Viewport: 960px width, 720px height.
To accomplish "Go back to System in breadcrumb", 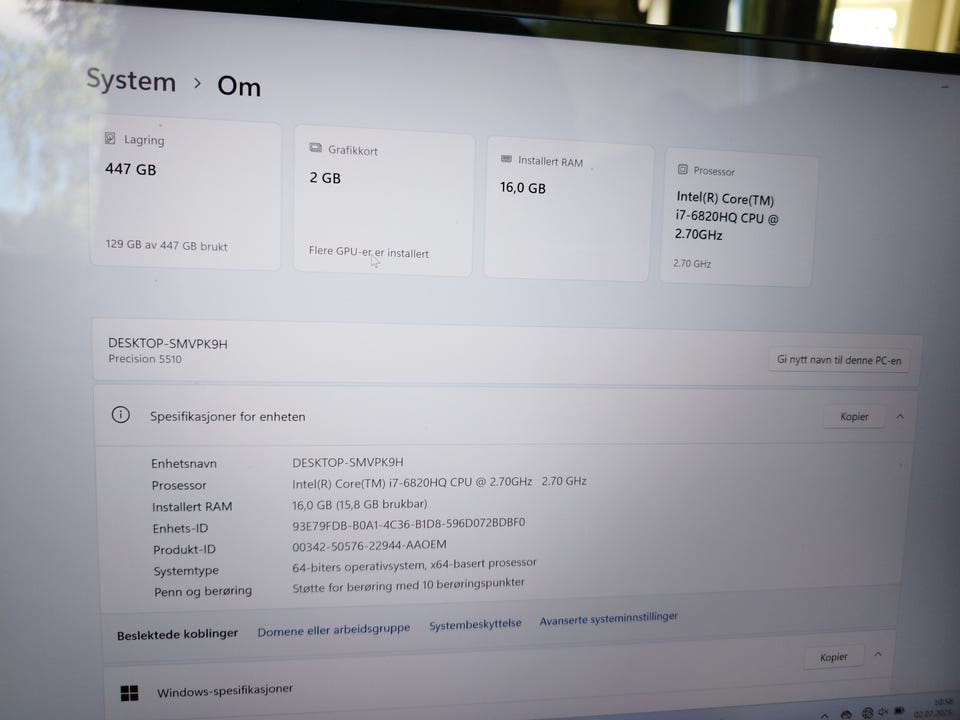I will tap(131, 80).
